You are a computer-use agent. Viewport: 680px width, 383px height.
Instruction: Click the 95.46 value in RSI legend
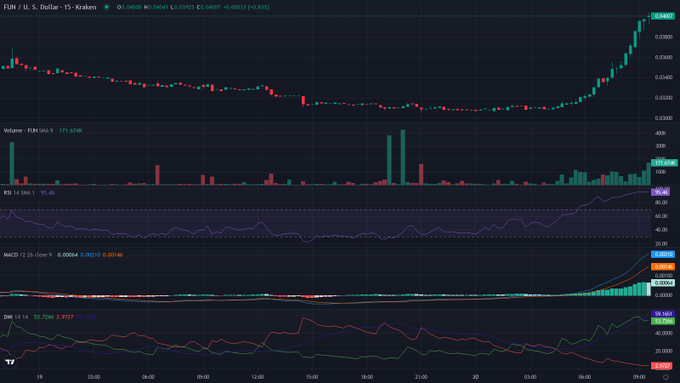48,193
